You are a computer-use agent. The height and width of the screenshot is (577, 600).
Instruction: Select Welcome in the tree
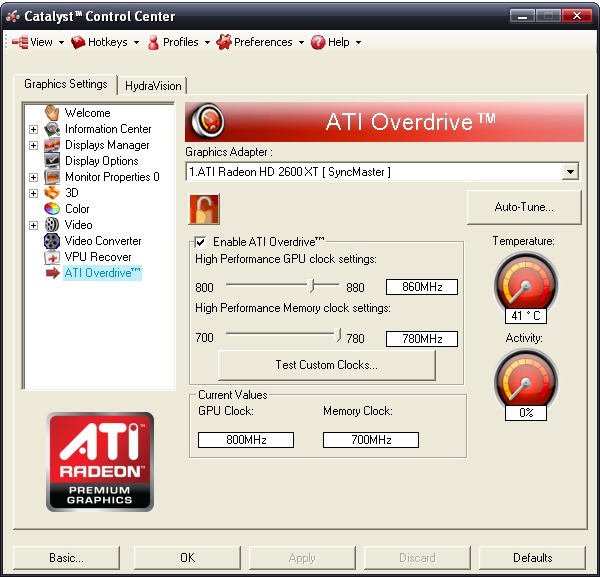87,112
